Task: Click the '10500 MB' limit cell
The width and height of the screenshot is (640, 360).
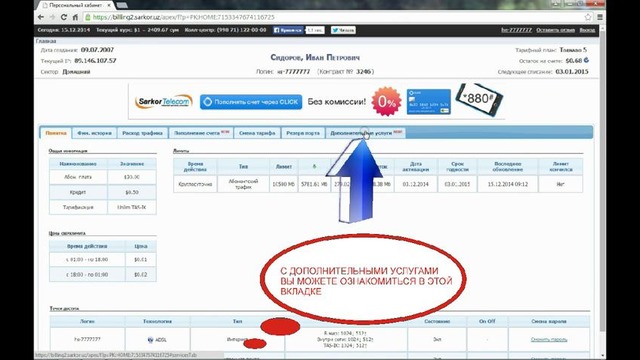Action: point(284,184)
